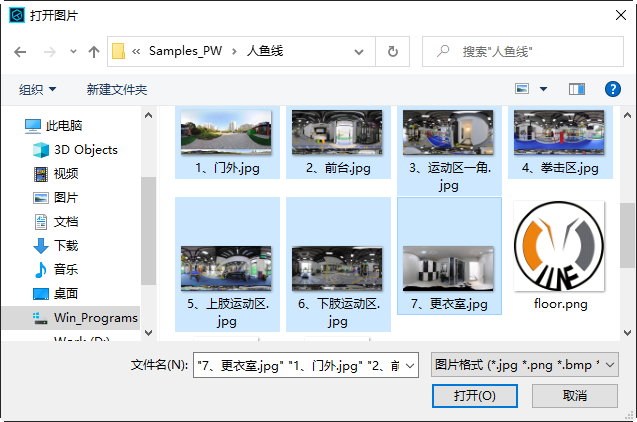Refresh the current folder view

tap(393, 51)
